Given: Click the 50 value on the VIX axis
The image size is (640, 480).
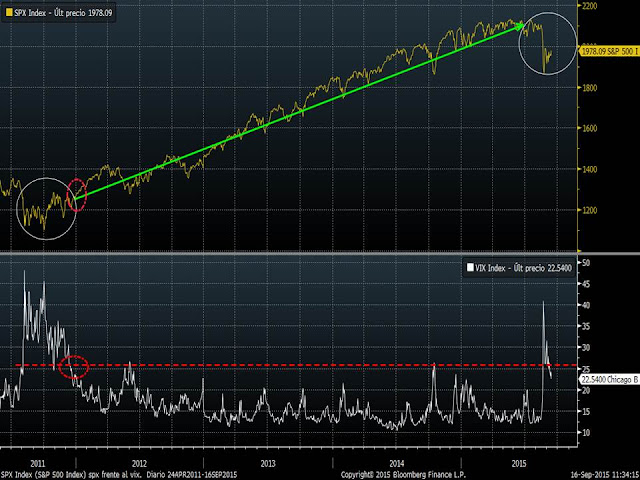Looking at the screenshot, I should pyautogui.click(x=586, y=262).
